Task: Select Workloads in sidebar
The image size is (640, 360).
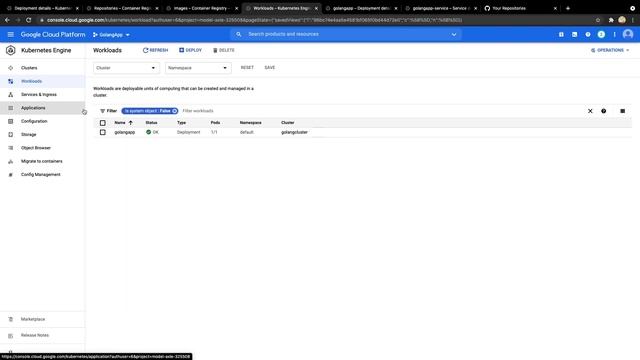Action: (42, 81)
